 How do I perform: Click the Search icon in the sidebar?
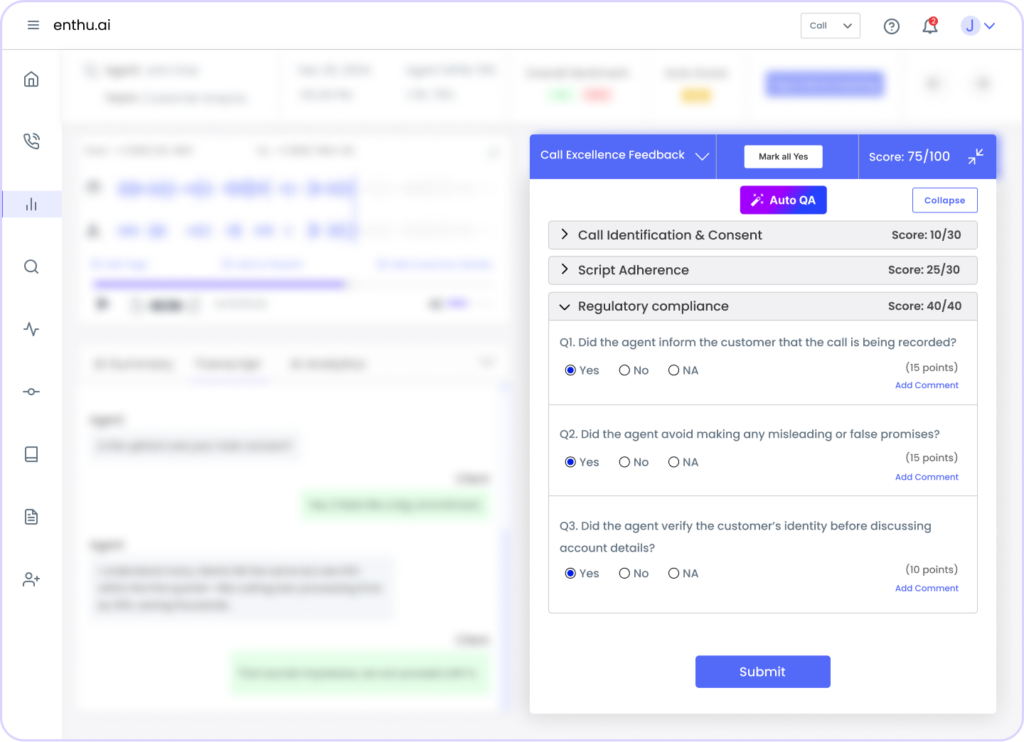pos(32,266)
